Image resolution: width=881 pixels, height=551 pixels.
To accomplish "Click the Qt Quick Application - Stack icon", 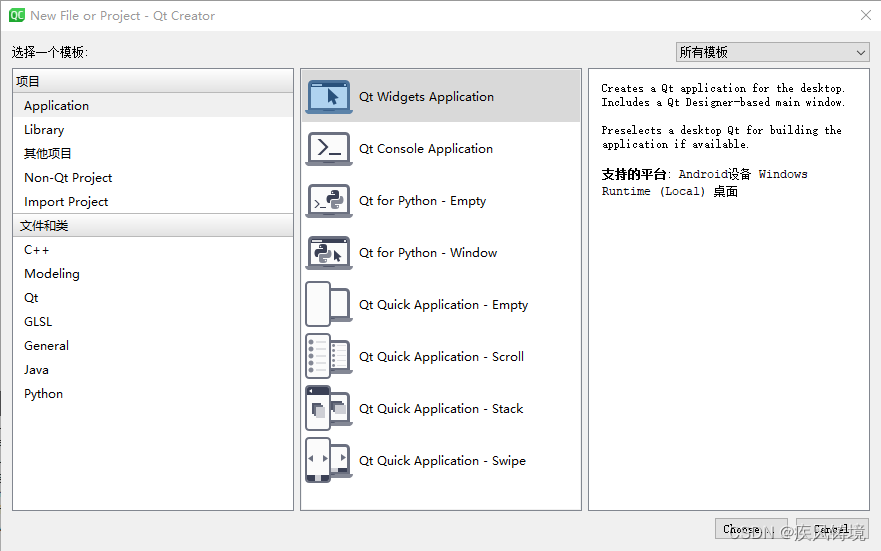I will (329, 408).
